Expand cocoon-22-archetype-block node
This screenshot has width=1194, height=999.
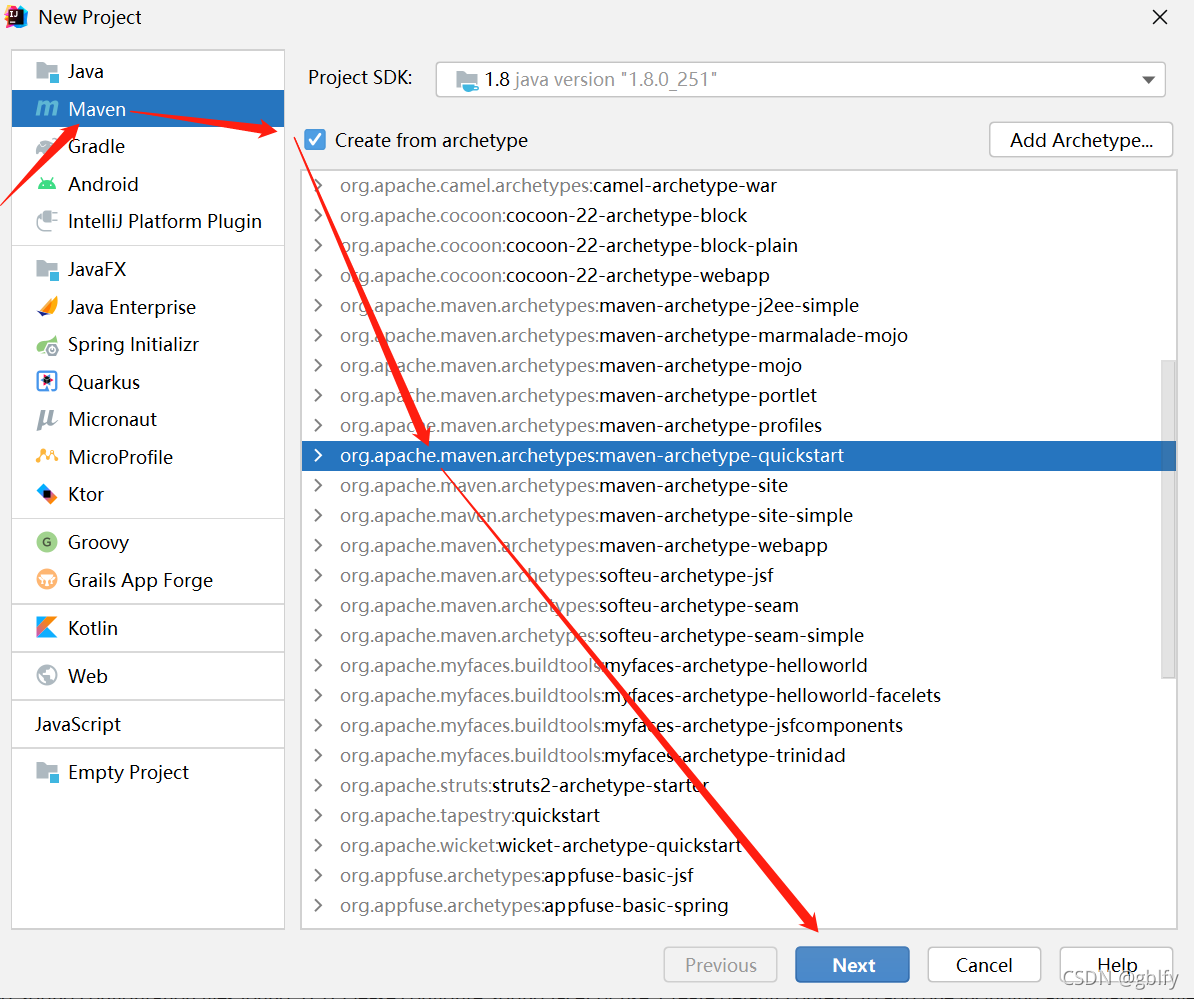tap(318, 215)
